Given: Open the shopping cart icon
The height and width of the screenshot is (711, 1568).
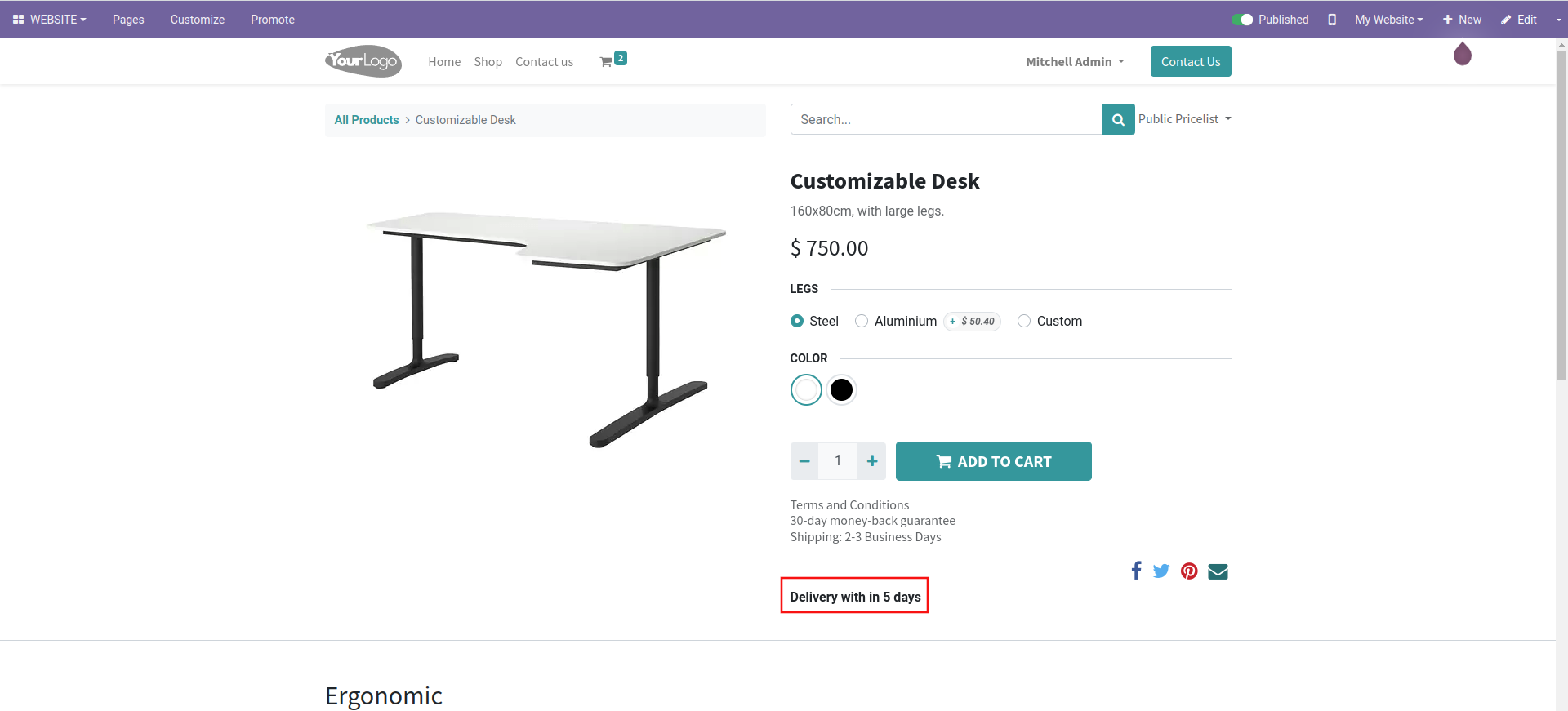Looking at the screenshot, I should click(x=607, y=62).
